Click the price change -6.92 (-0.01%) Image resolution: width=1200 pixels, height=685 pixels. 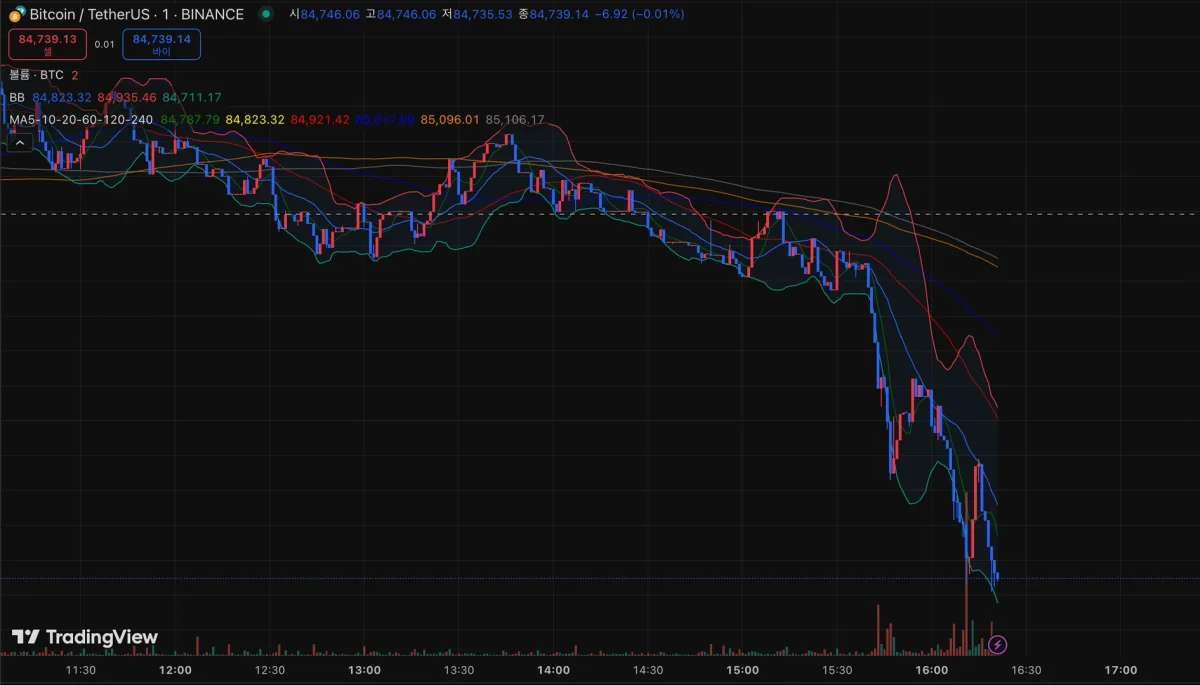click(x=640, y=14)
